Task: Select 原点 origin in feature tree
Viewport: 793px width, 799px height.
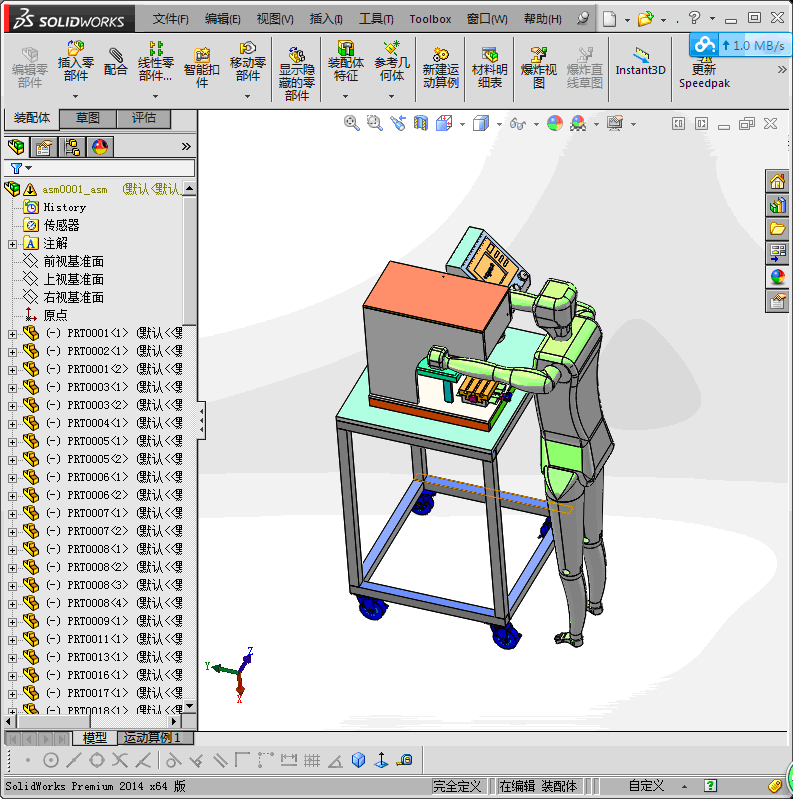Action: coord(56,315)
